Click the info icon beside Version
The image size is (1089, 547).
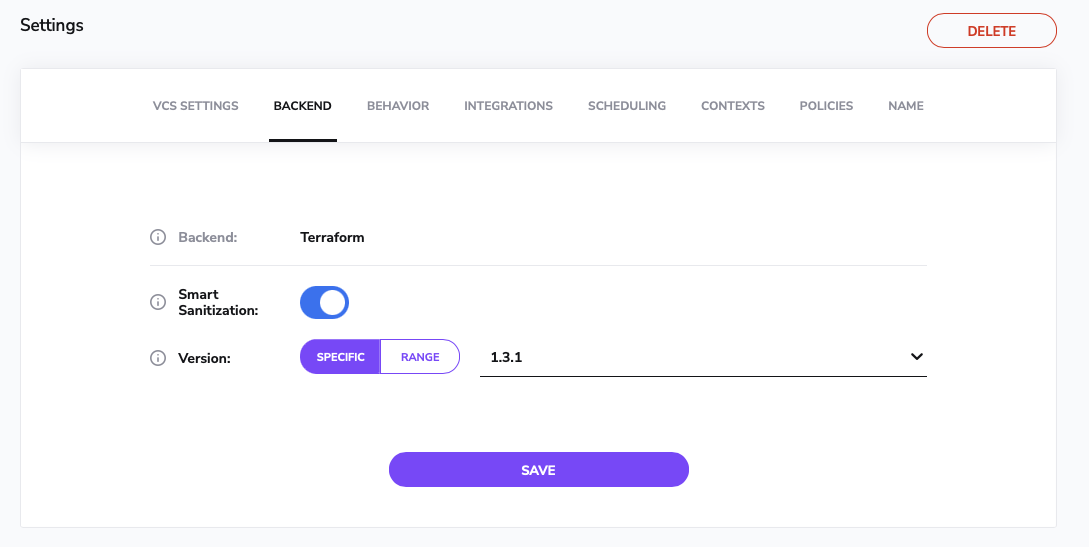coord(157,358)
